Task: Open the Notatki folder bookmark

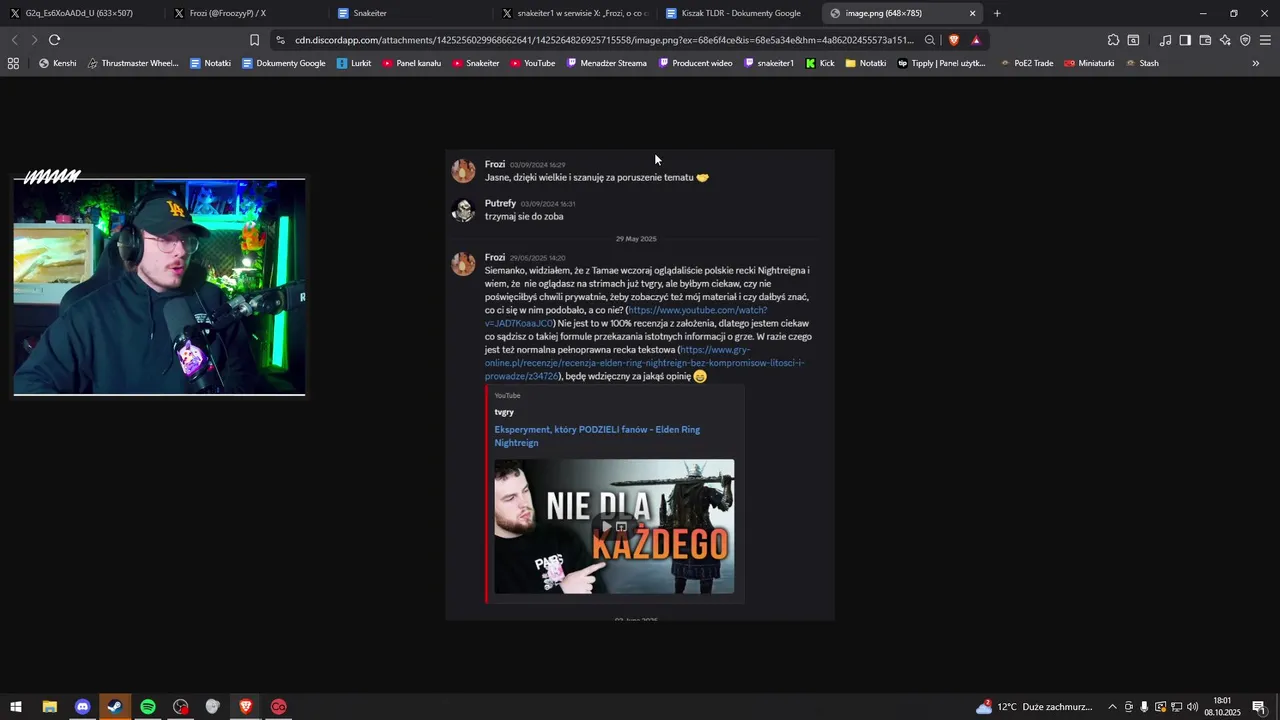Action: (865, 63)
